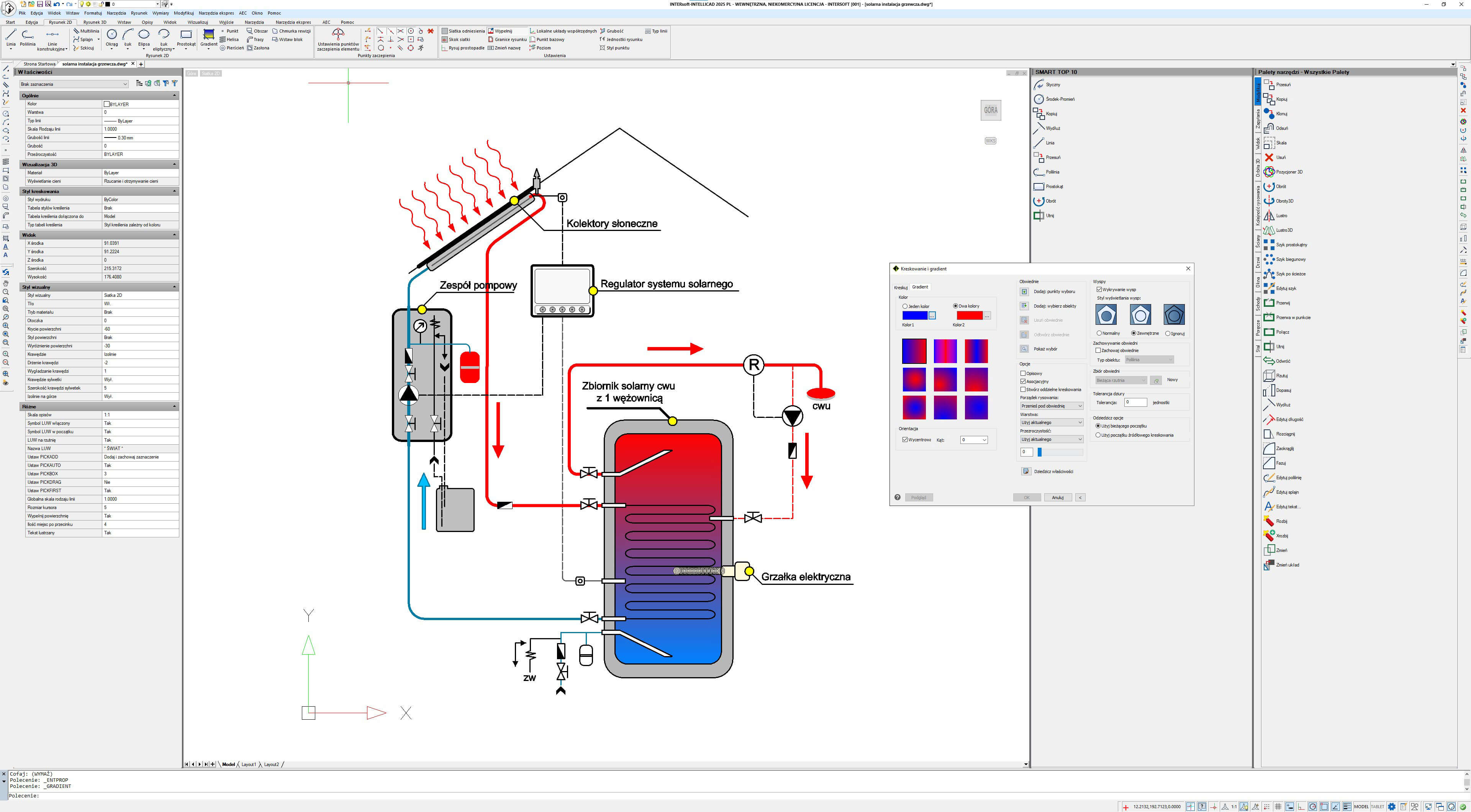Open Porządek rysowania dropdown

pyautogui.click(x=1052, y=406)
